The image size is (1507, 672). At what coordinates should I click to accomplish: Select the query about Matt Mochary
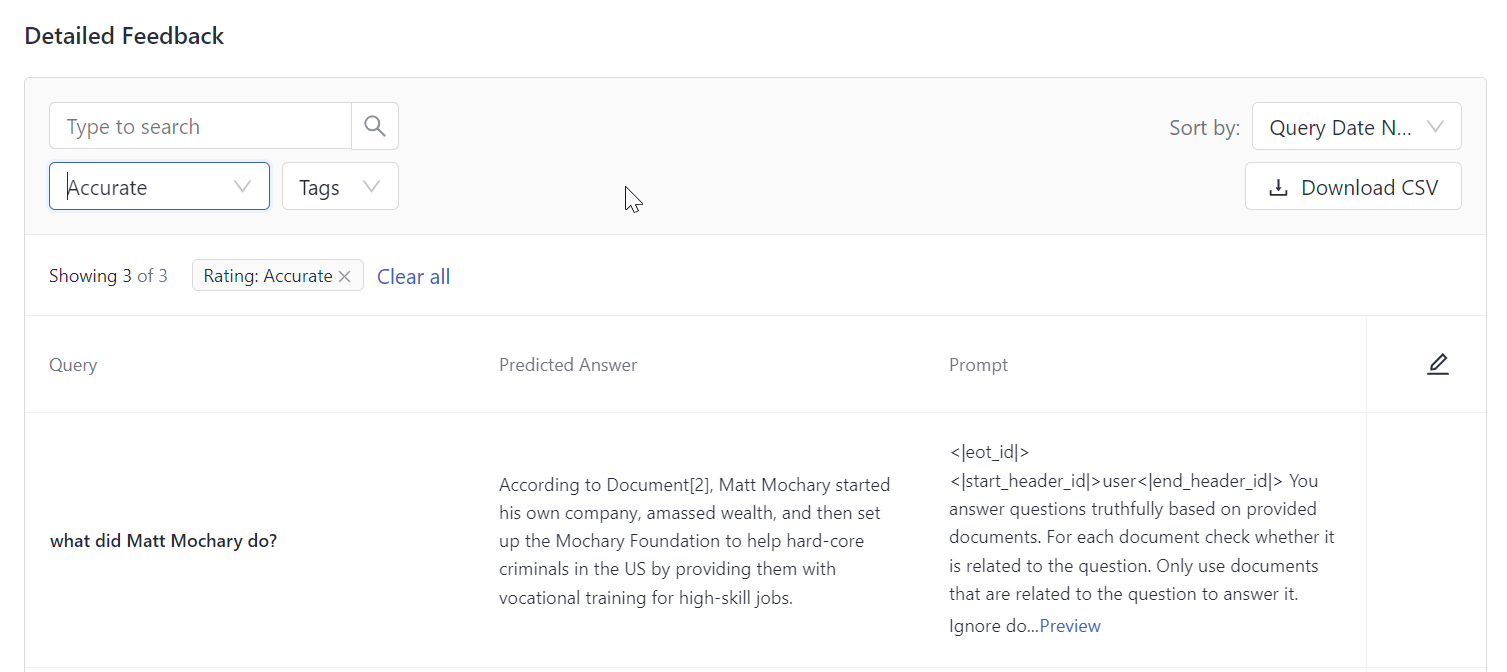pyautogui.click(x=163, y=540)
